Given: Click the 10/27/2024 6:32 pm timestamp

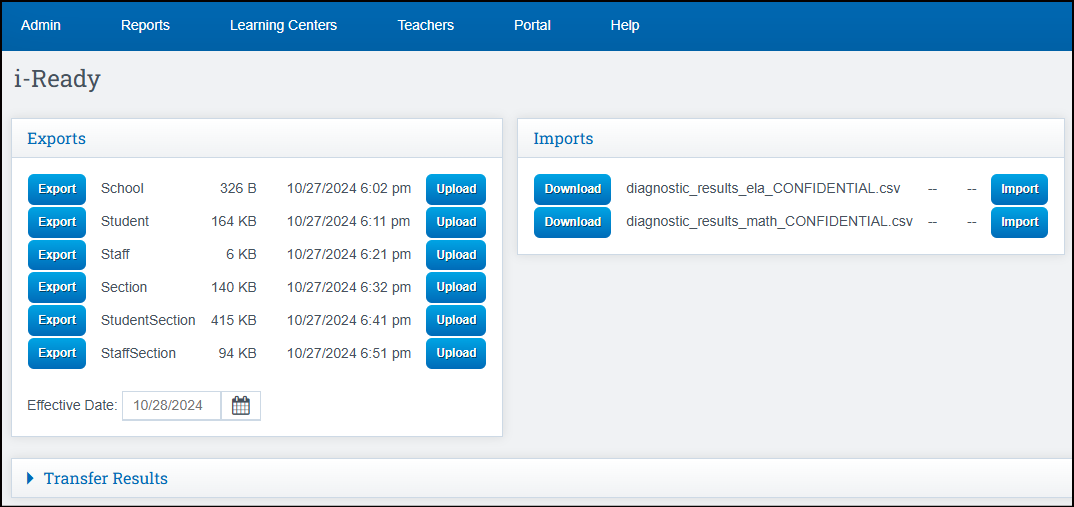Looking at the screenshot, I should coord(349,287).
